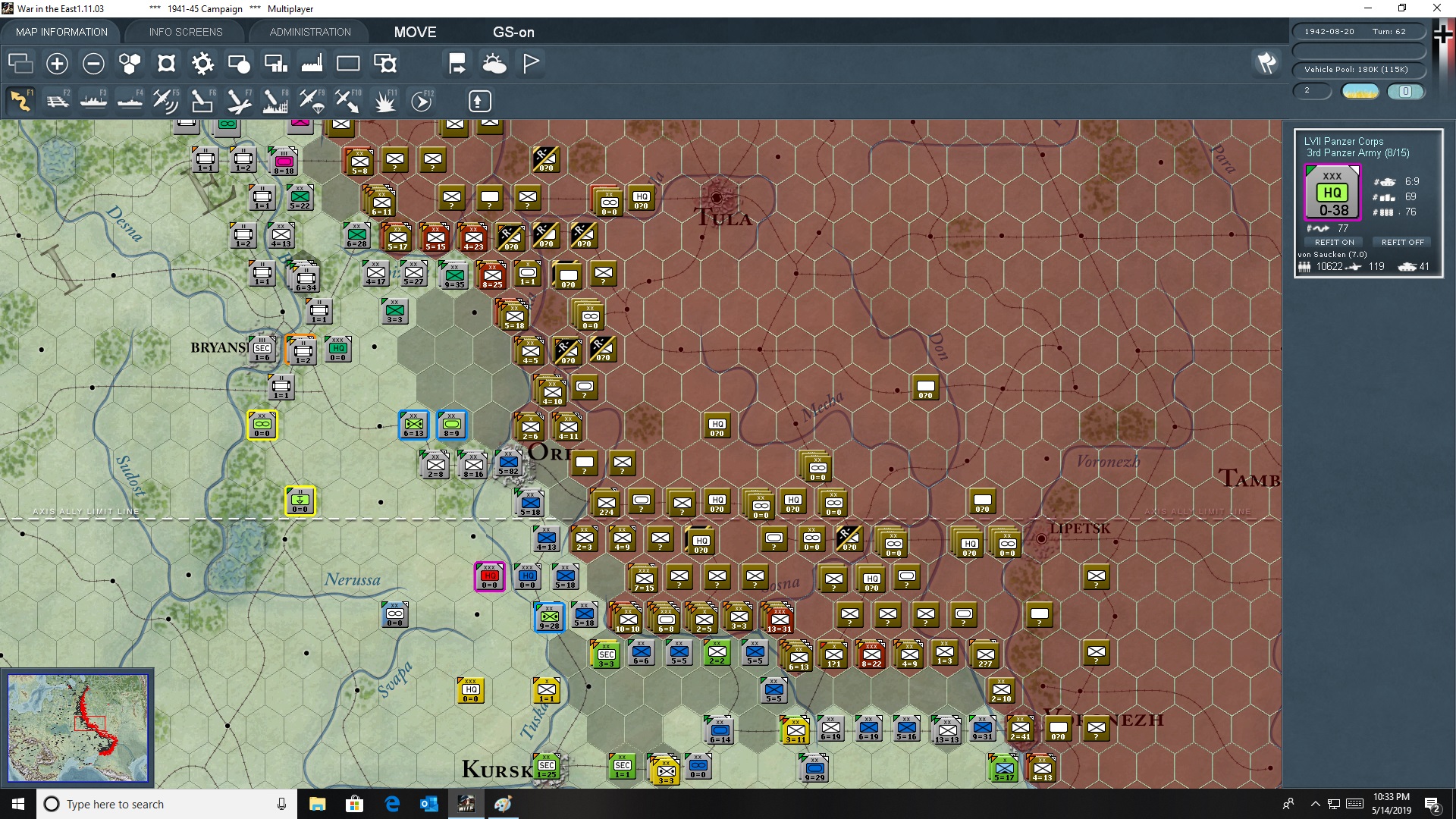Open the notification center icon
1456x819 pixels.
(1432, 805)
